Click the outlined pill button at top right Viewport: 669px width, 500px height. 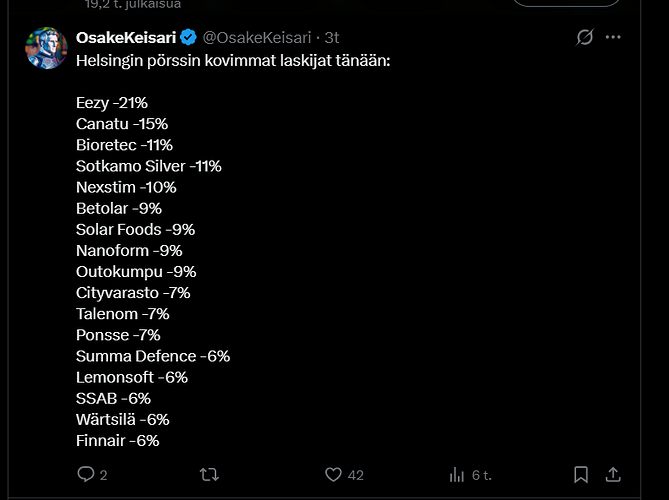click(566, 2)
